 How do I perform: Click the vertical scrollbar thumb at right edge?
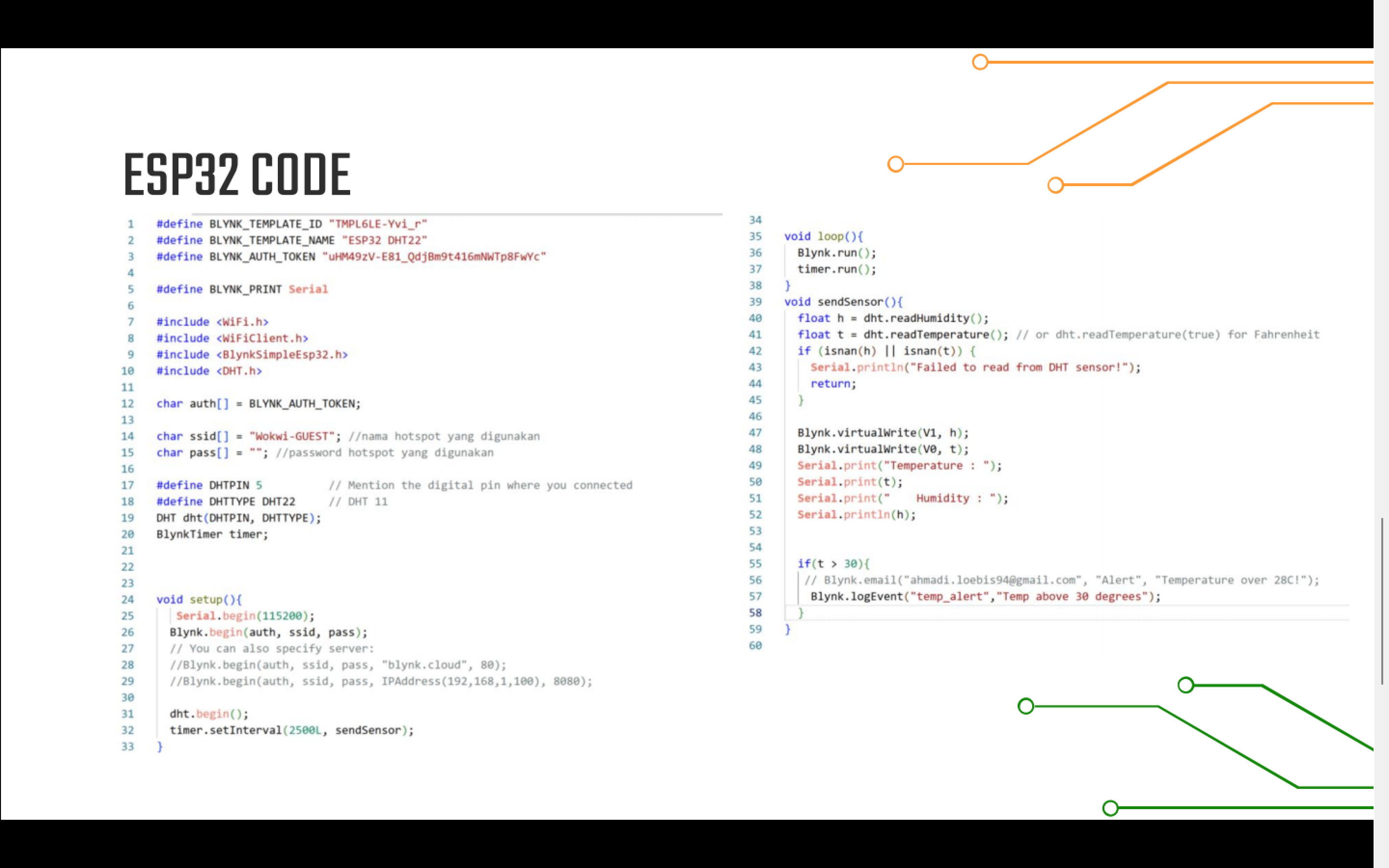(x=1382, y=601)
